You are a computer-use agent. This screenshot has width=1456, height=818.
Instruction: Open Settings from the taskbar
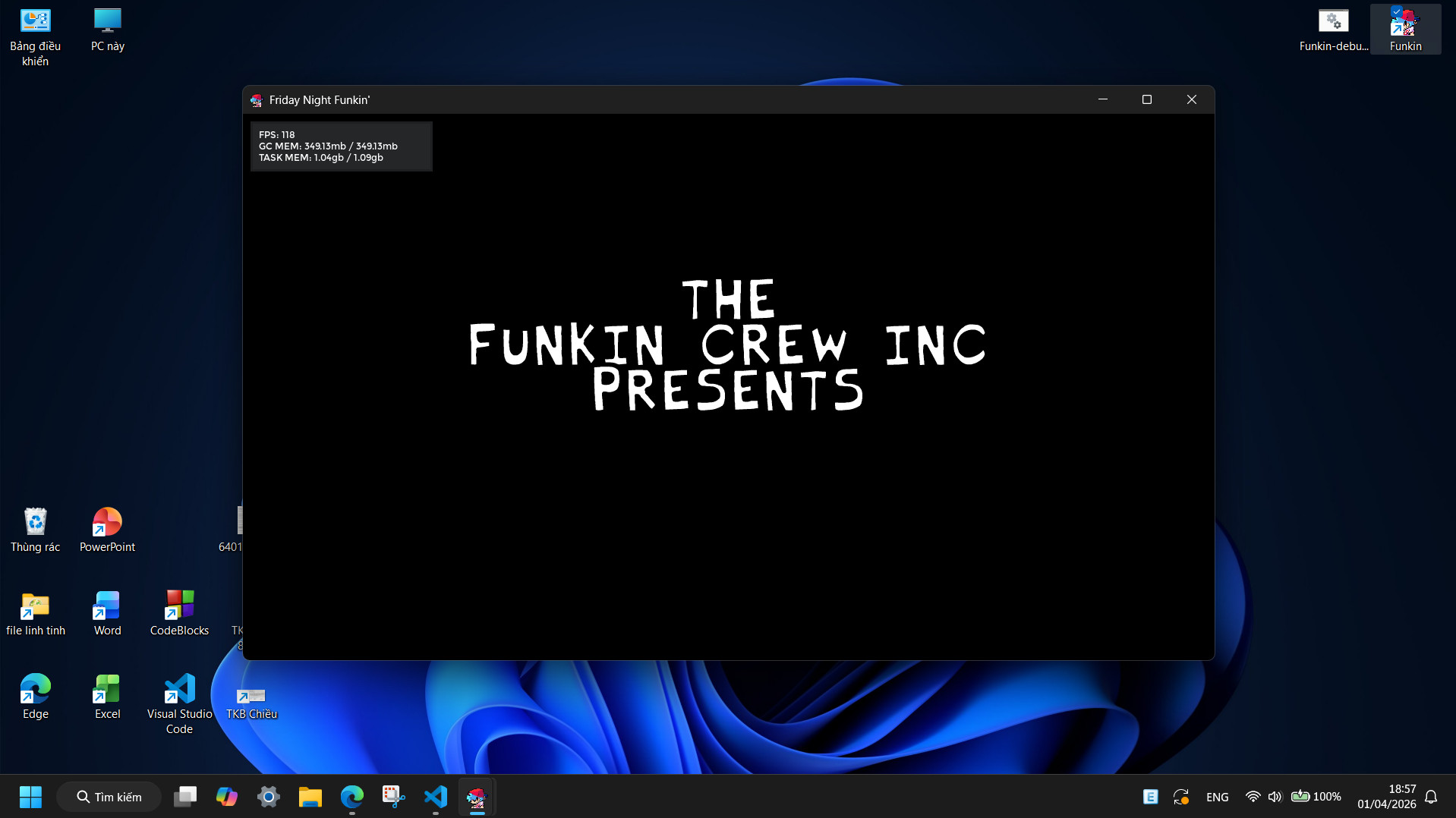pyautogui.click(x=269, y=797)
